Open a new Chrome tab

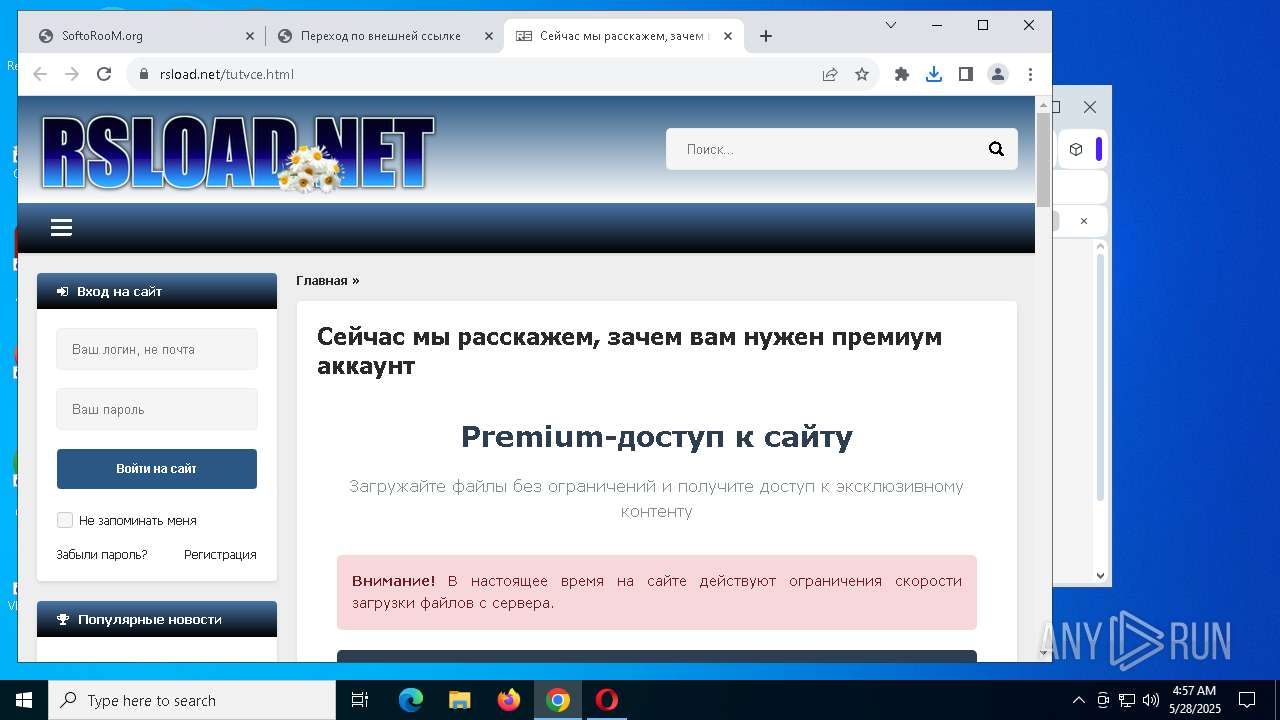click(x=766, y=36)
